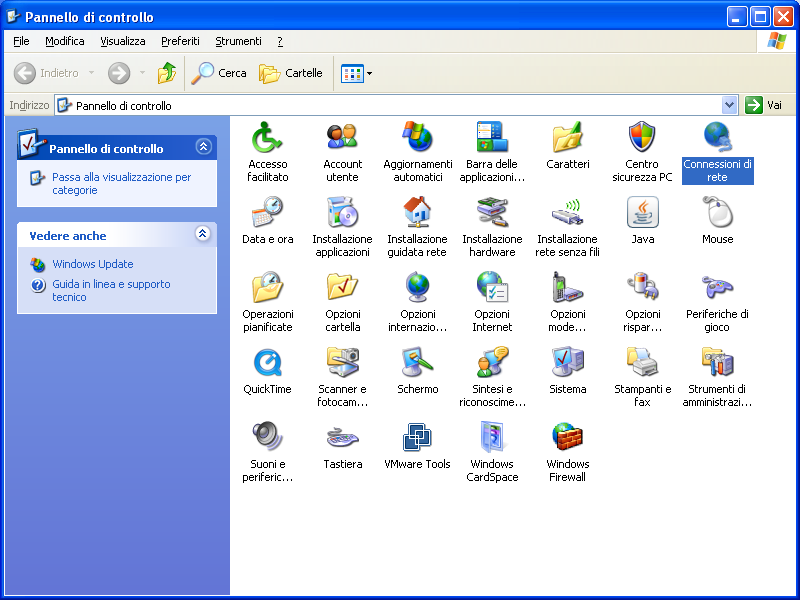Click the Vai button
The width and height of the screenshot is (800, 600).
763,105
